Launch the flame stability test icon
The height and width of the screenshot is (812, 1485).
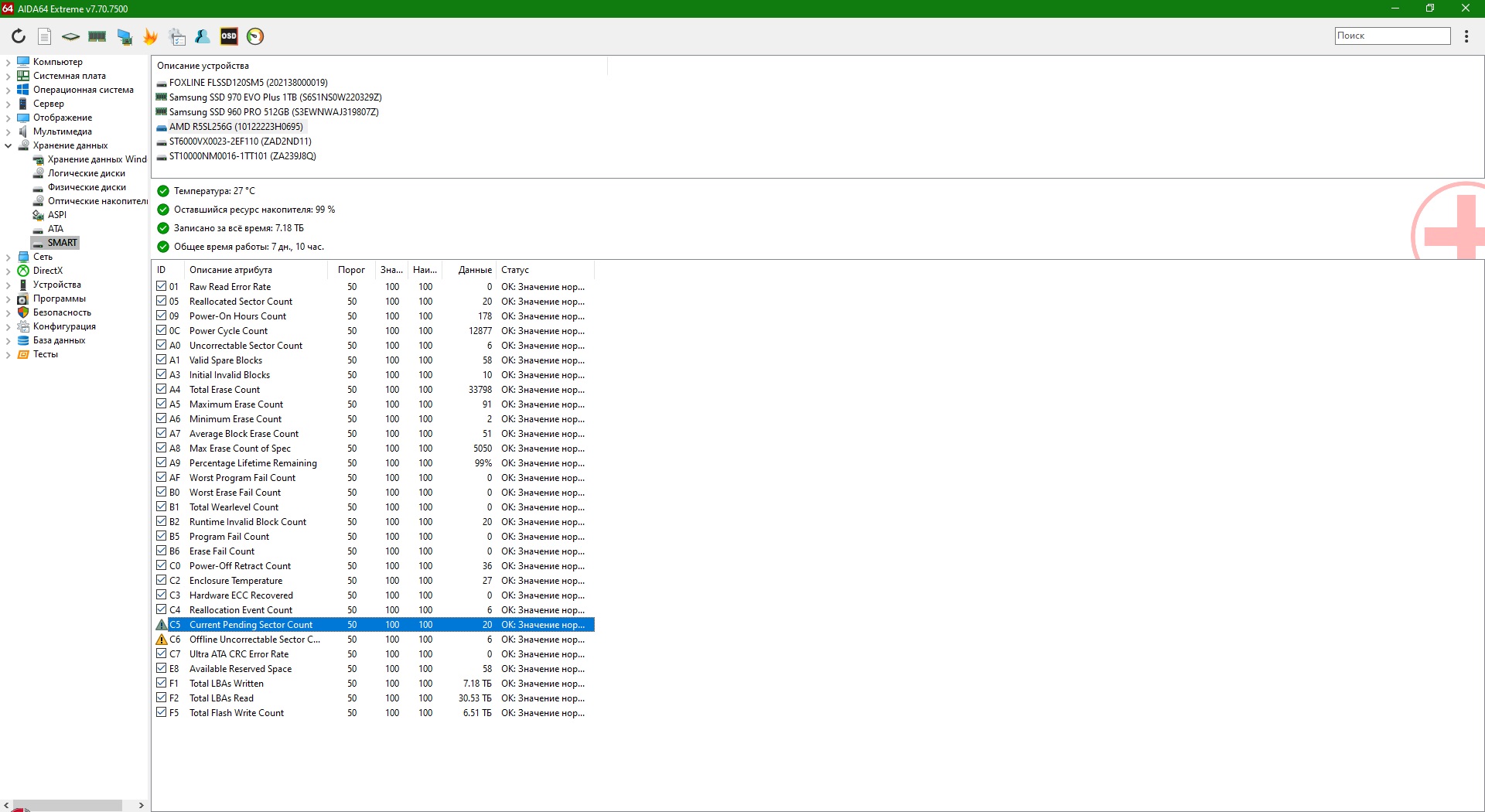150,36
